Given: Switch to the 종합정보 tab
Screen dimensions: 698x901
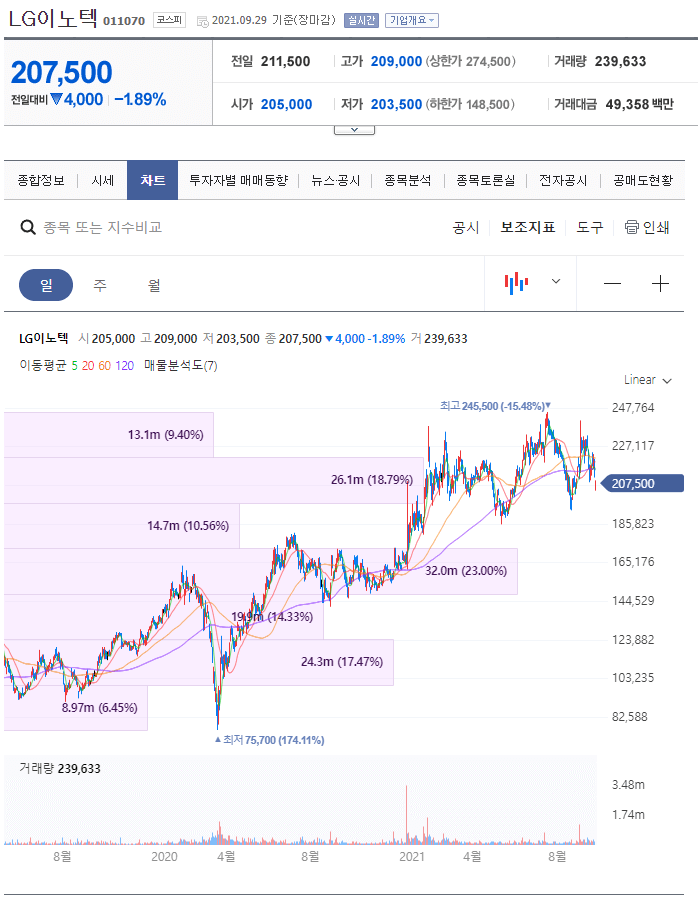Looking at the screenshot, I should tap(41, 180).
